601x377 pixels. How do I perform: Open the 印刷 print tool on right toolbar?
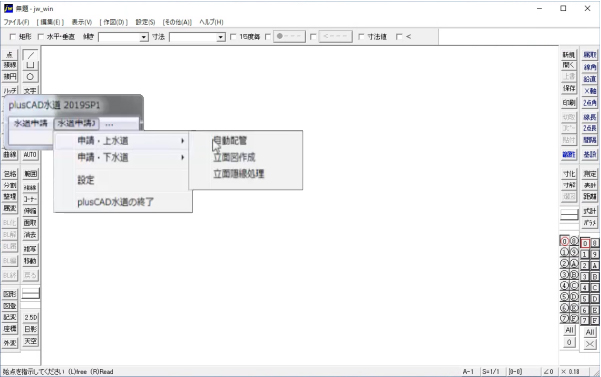tap(569, 103)
